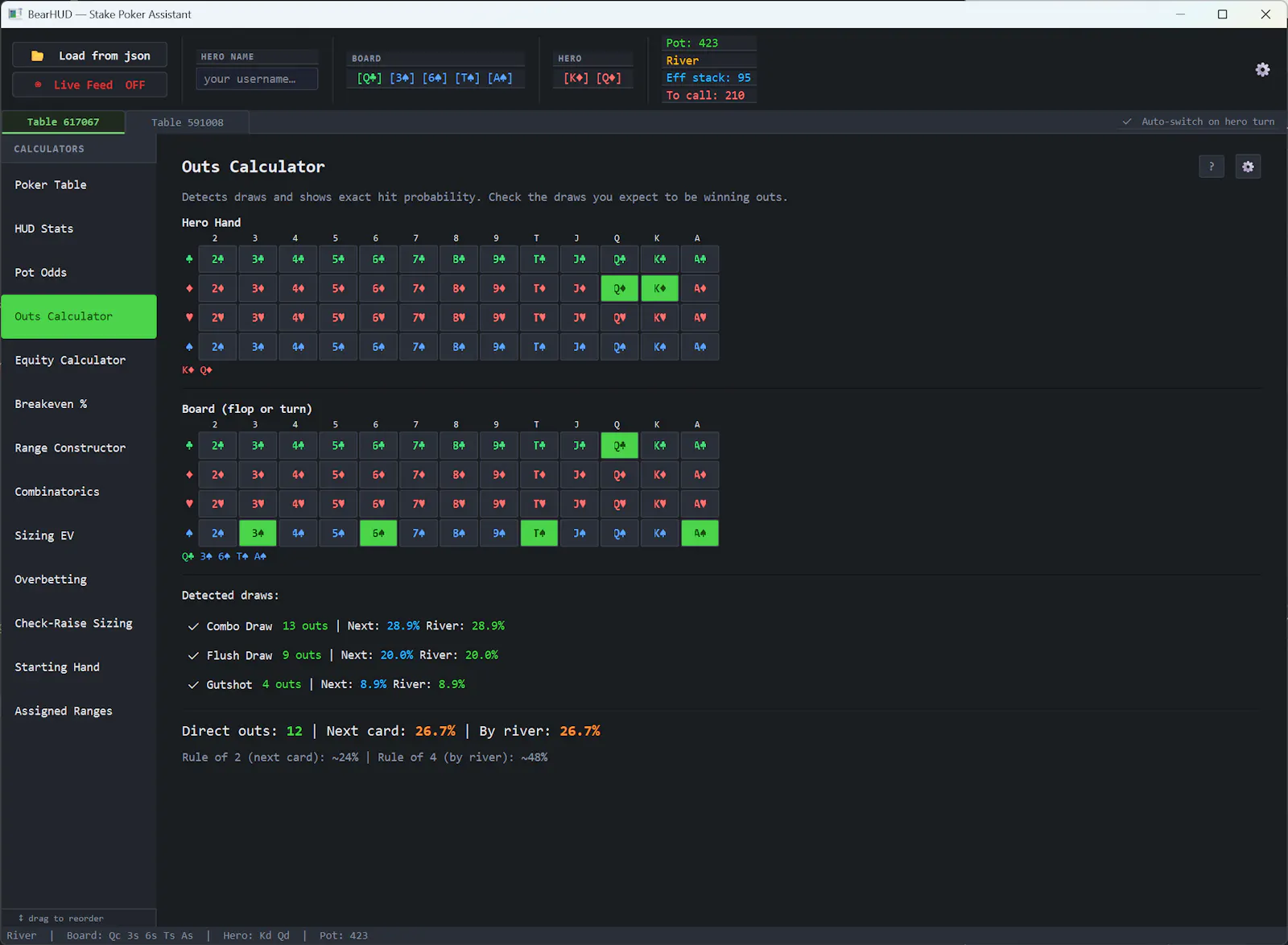The width and height of the screenshot is (1288, 945).
Task: Click the By river: 26.7% value
Action: [x=539, y=731]
